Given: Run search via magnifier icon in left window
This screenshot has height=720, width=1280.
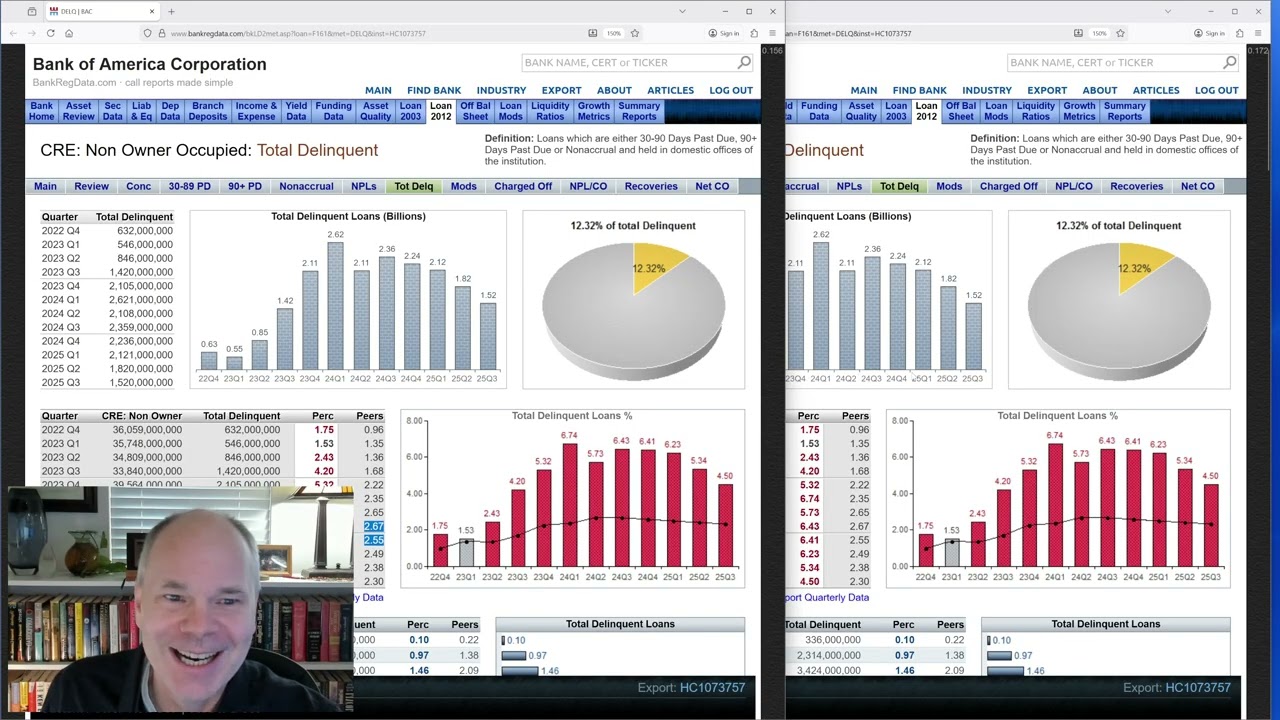Looking at the screenshot, I should click(744, 62).
